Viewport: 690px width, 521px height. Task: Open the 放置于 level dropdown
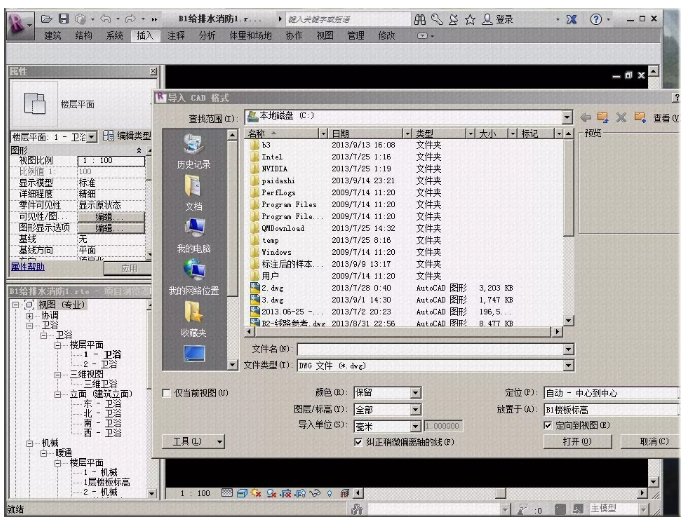point(612,410)
